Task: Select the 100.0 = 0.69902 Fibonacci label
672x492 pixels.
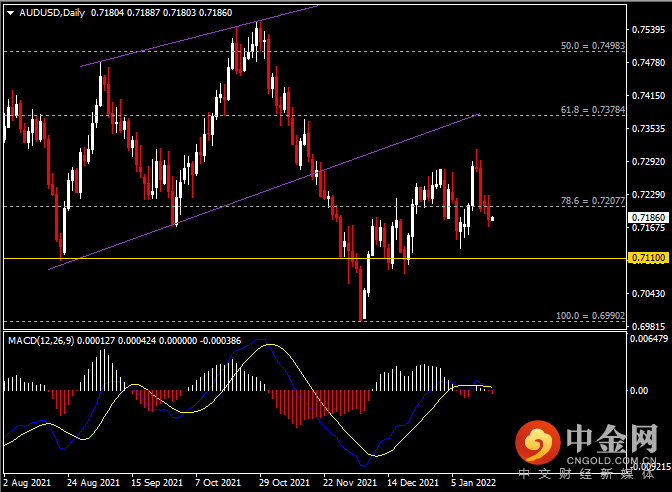Action: (591, 316)
